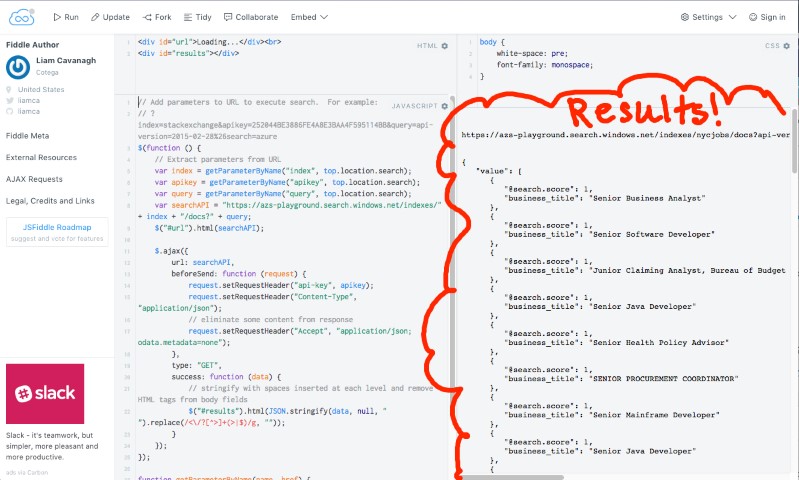
Task: Open Legal, Credits and Links section
Action: 50,201
